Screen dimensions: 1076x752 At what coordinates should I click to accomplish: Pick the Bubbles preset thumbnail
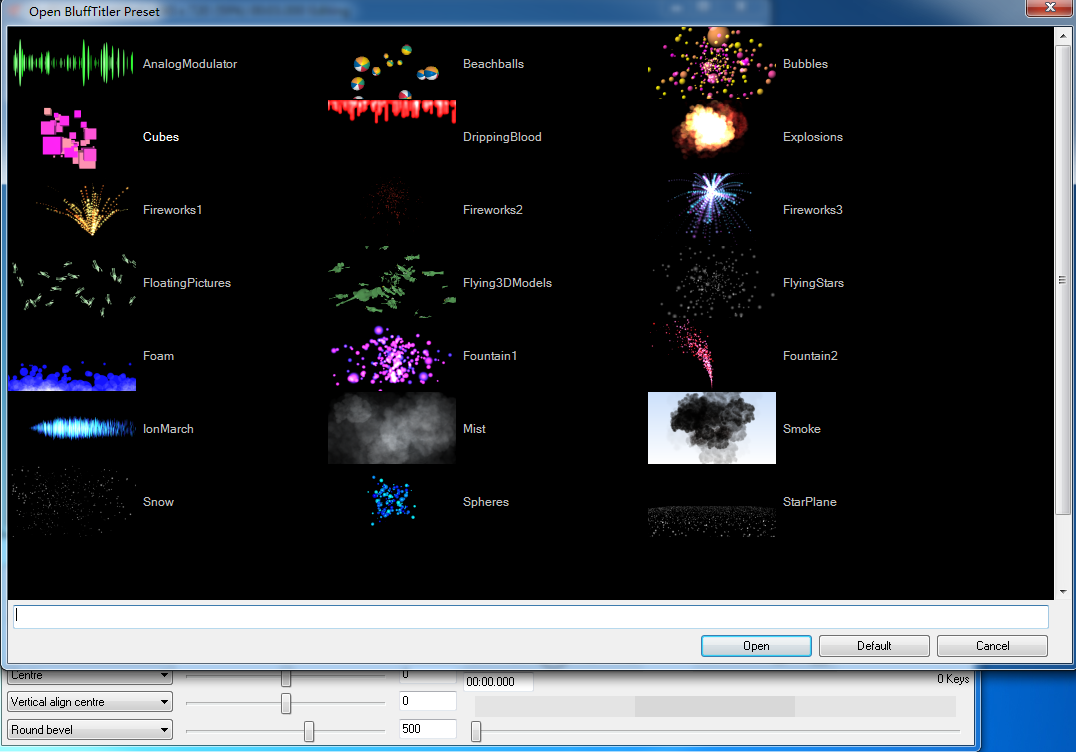(712, 64)
